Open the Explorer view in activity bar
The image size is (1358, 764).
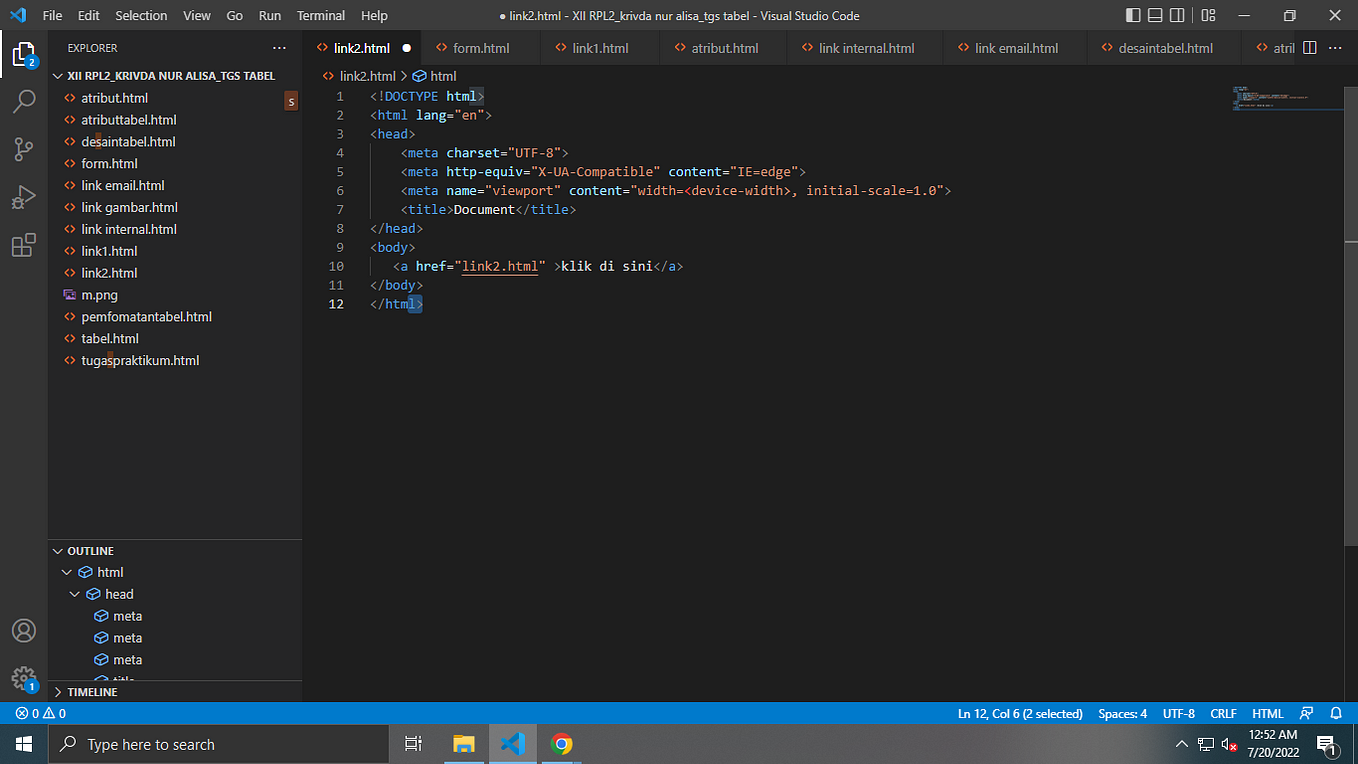24,54
